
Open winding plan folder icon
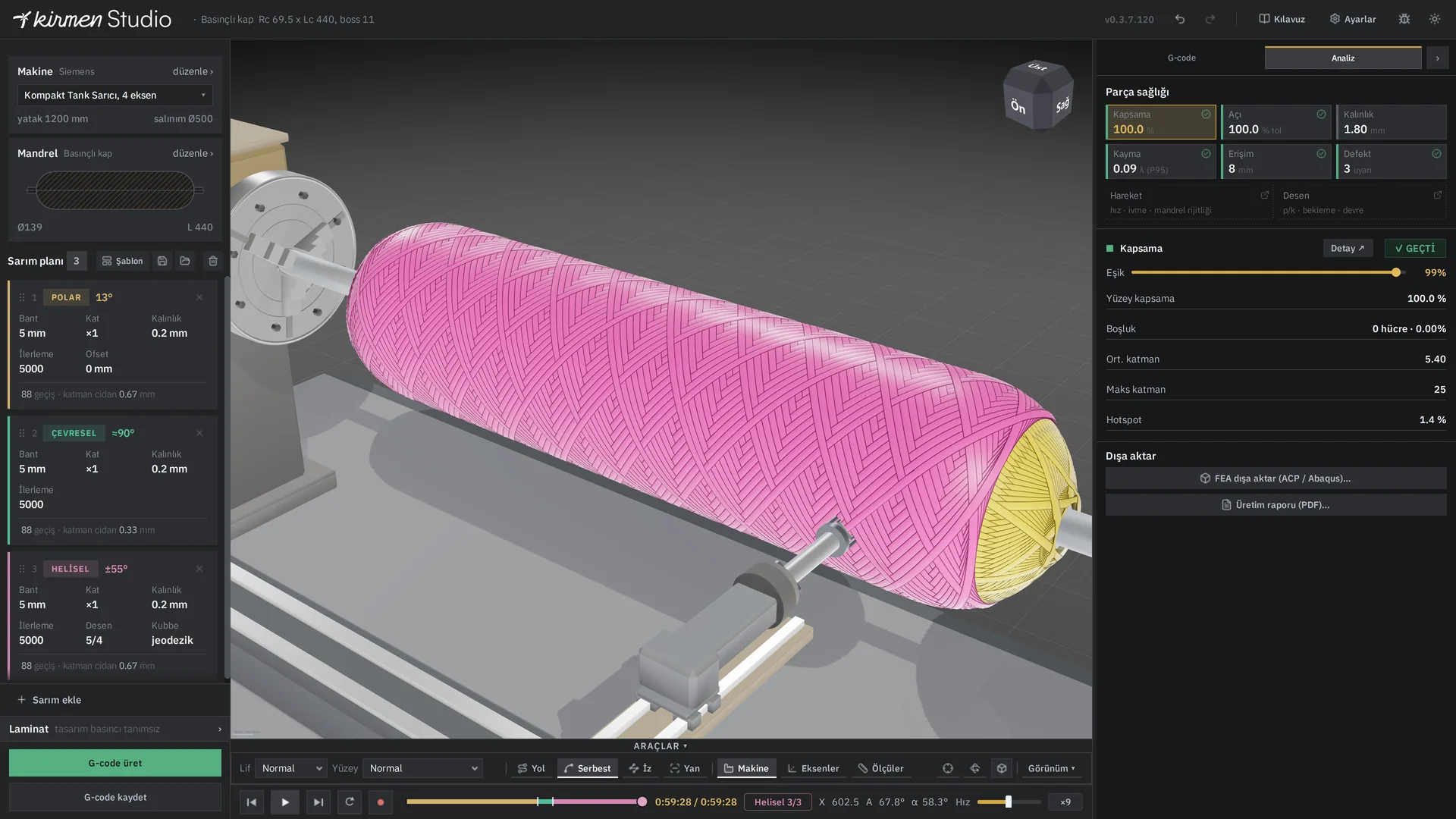click(x=185, y=261)
